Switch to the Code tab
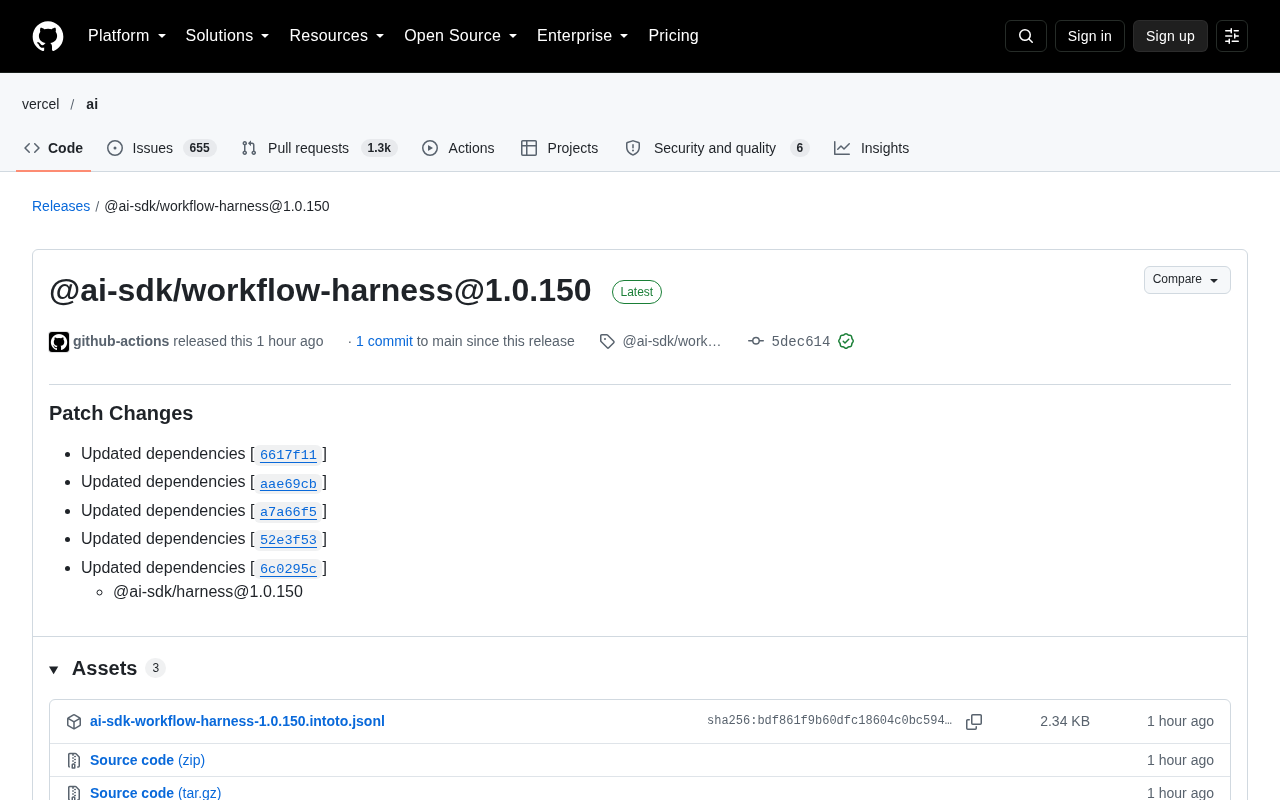This screenshot has width=1280, height=800. pos(54,148)
